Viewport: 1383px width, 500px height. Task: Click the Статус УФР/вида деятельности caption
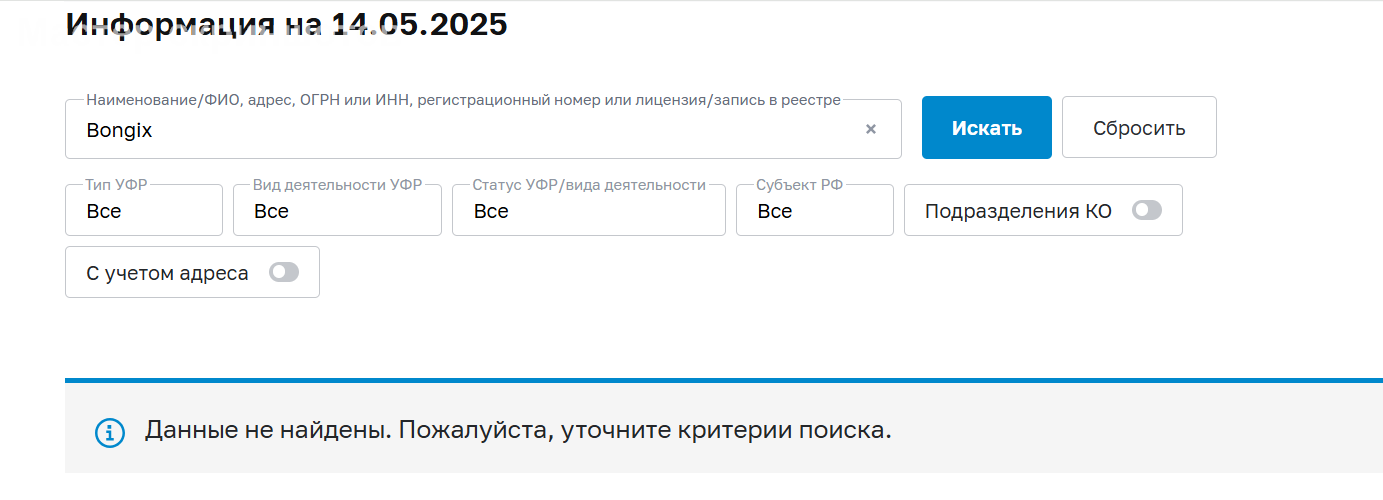point(589,185)
